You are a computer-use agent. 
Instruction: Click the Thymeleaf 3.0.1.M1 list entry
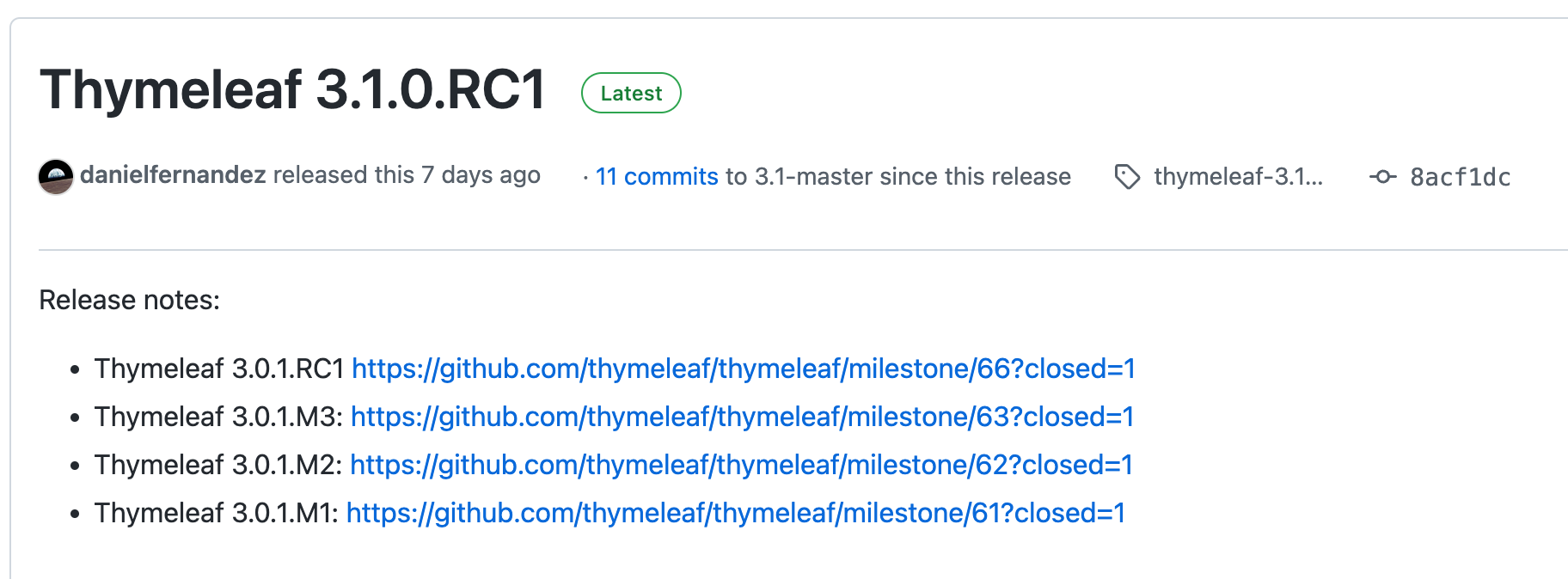click(217, 513)
